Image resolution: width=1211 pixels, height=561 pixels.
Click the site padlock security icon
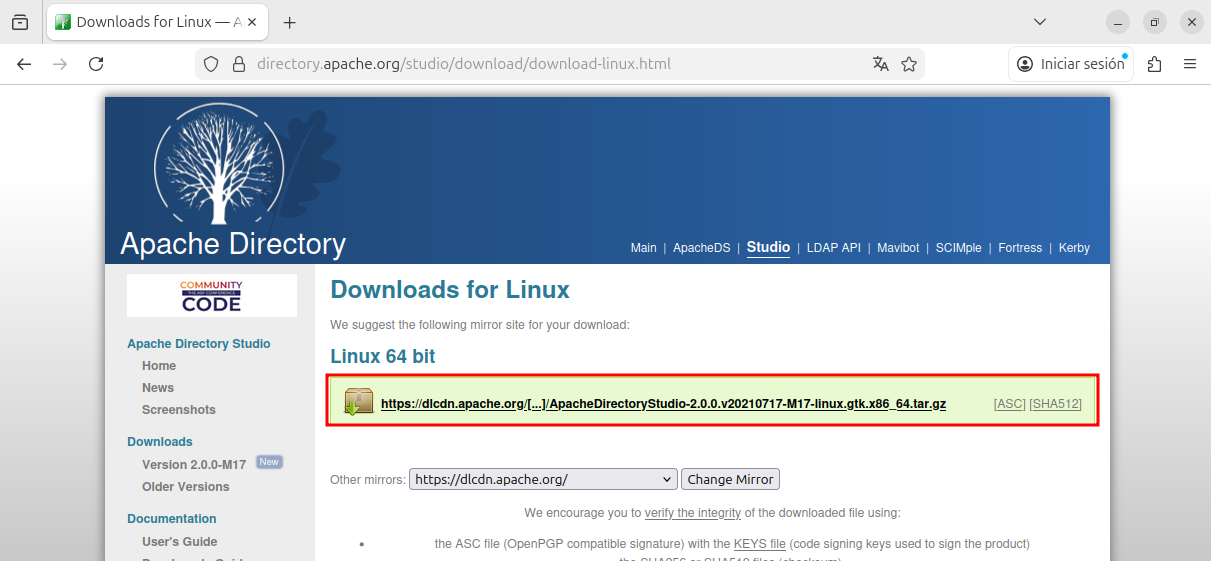tap(238, 64)
